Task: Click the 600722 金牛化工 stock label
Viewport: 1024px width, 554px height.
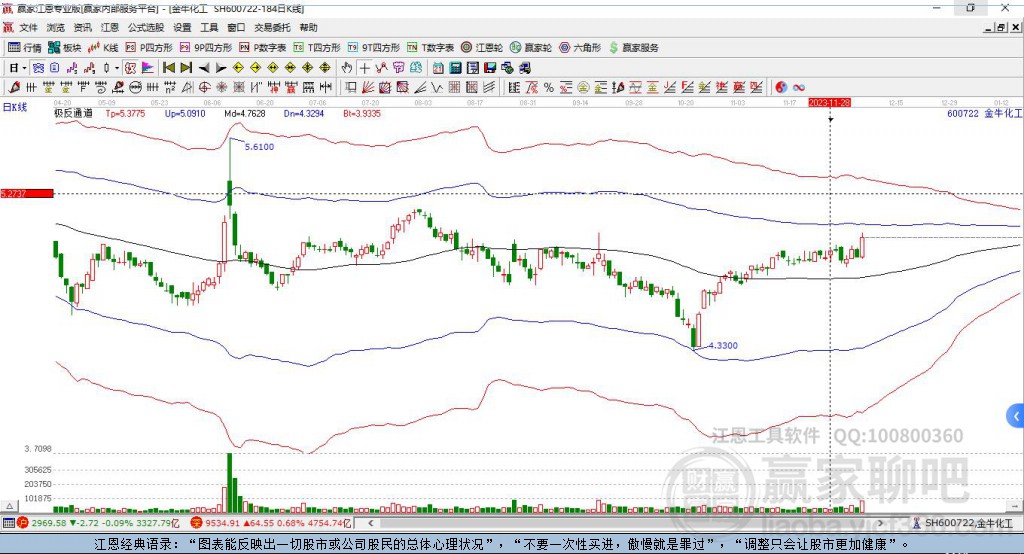Action: pos(984,113)
